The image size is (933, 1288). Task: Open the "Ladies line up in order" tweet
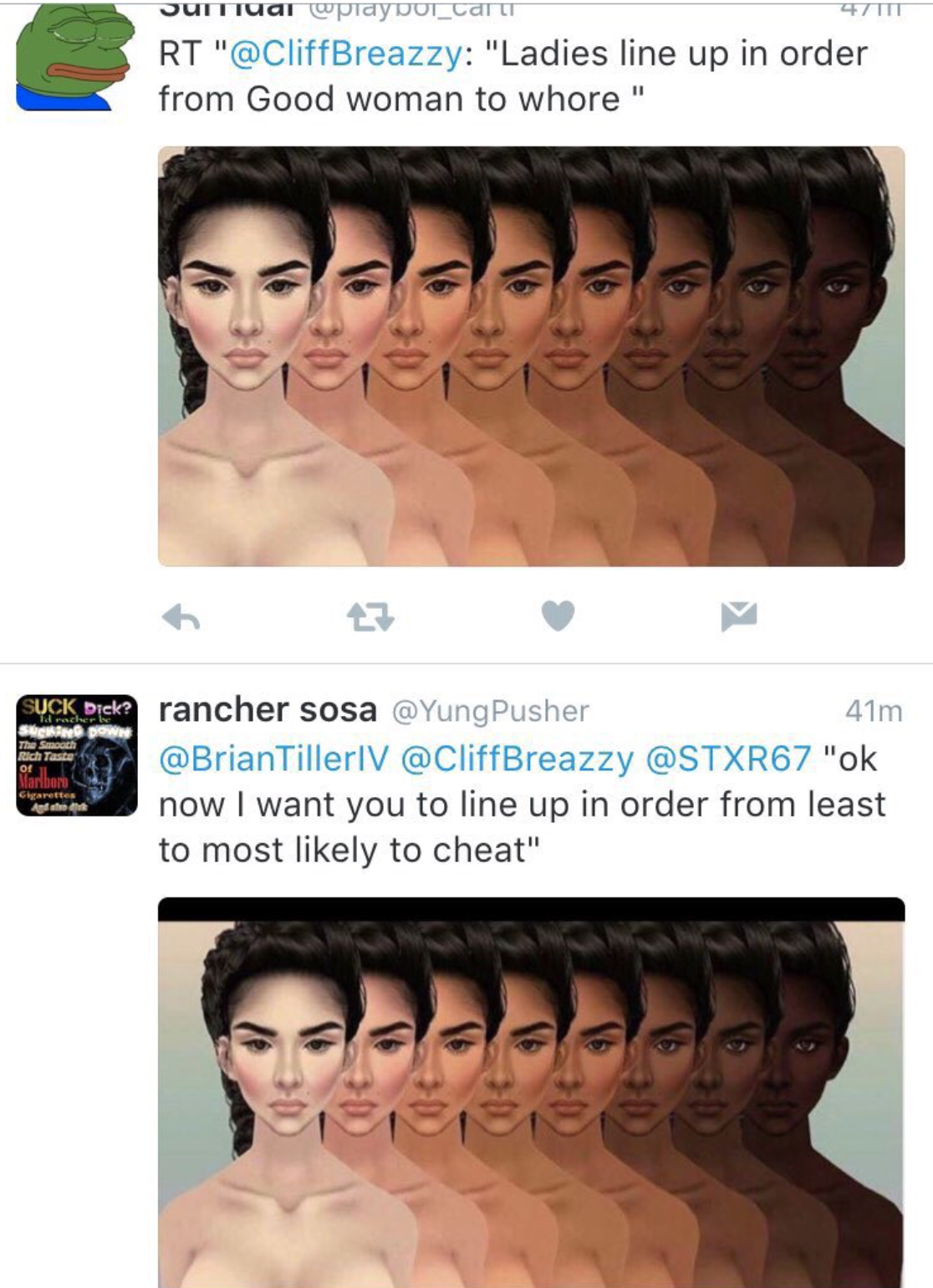click(x=513, y=76)
